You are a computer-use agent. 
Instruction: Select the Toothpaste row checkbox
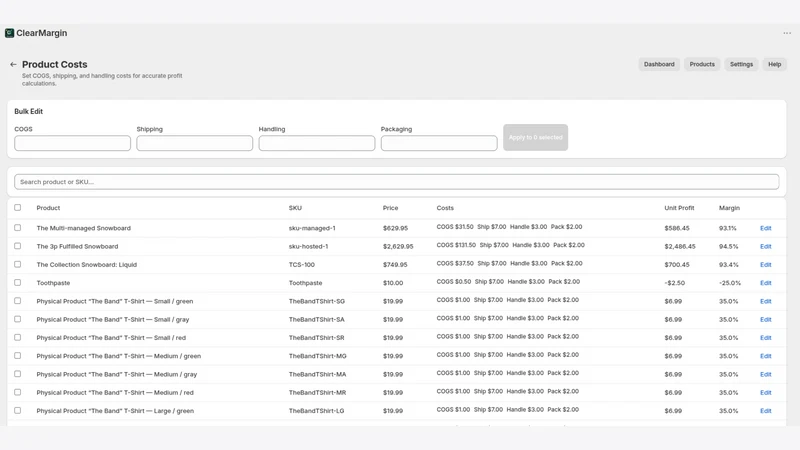pos(17,282)
